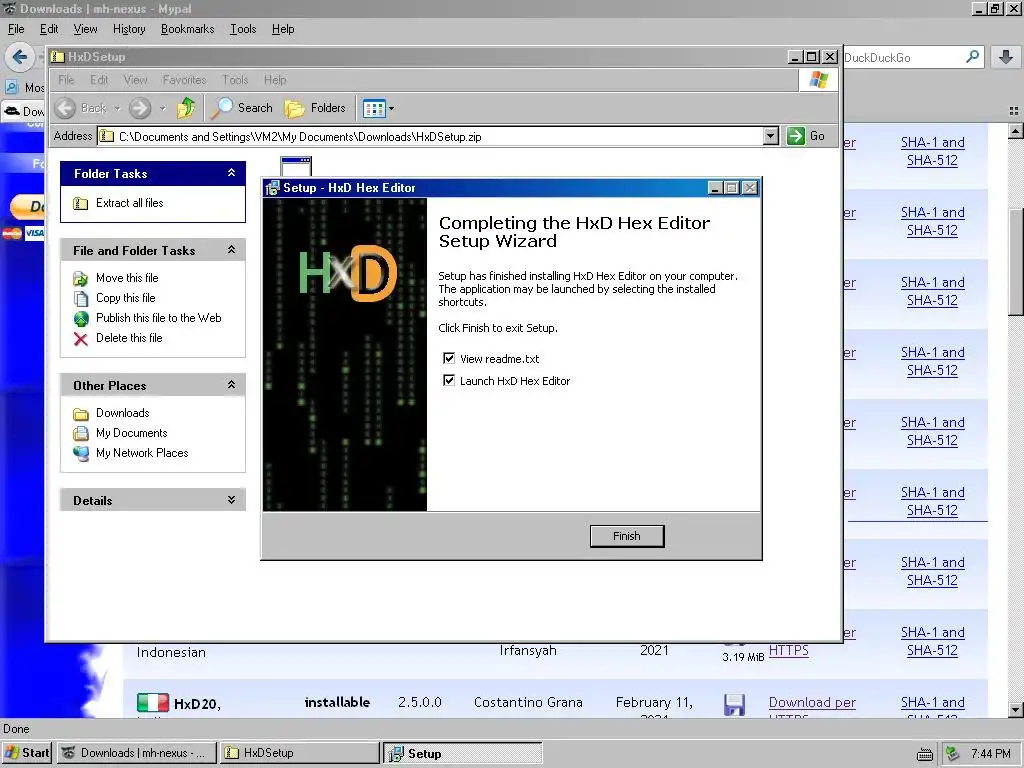
Task: Open the History menu in Mypal browser
Action: coord(129,29)
